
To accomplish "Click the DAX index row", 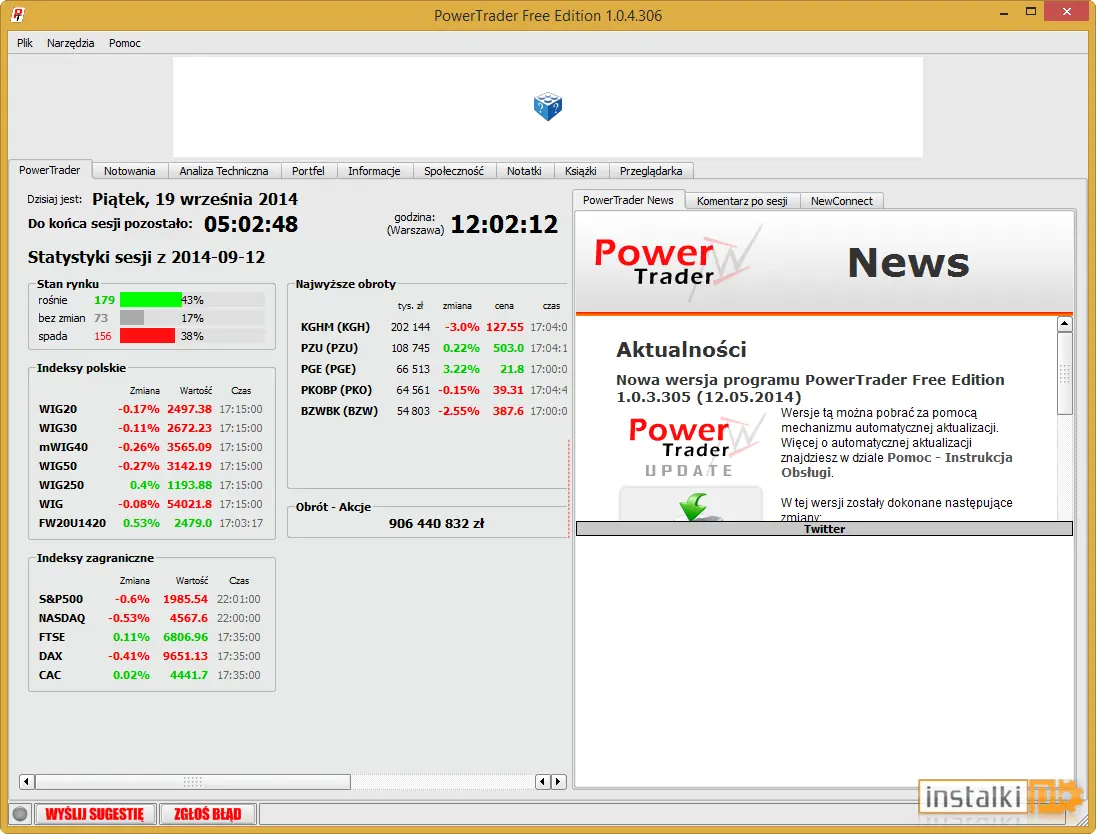I will point(150,656).
